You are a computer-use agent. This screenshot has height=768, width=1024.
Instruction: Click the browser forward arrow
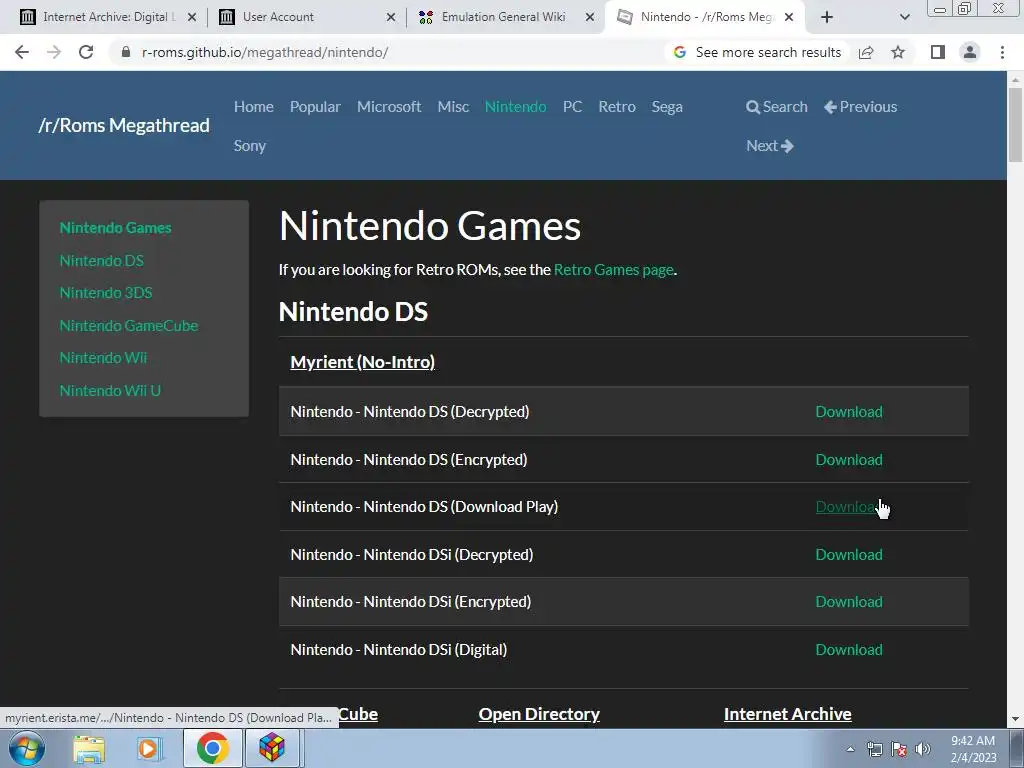pyautogui.click(x=54, y=52)
